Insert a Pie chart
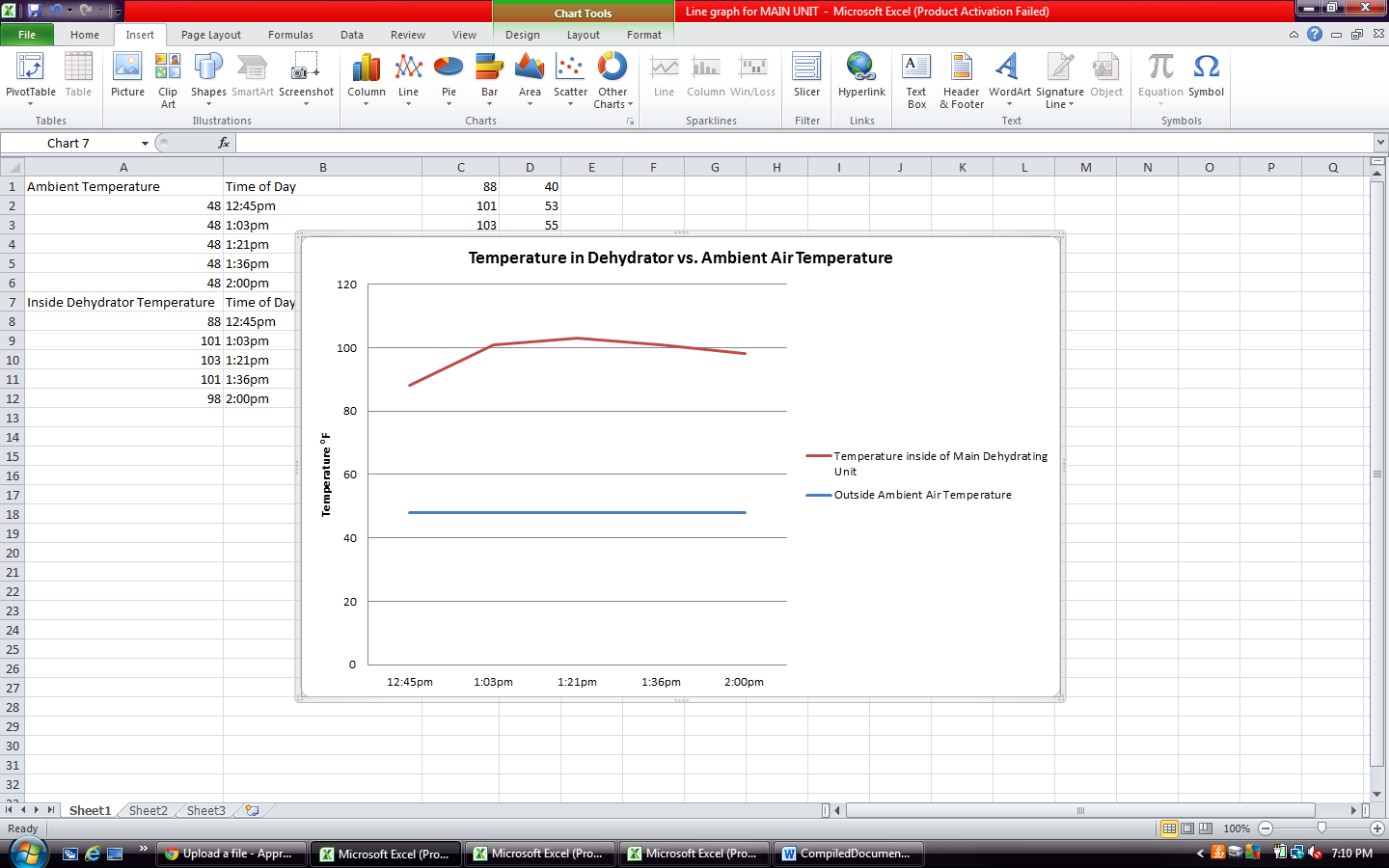This screenshot has width=1389, height=868. (449, 75)
